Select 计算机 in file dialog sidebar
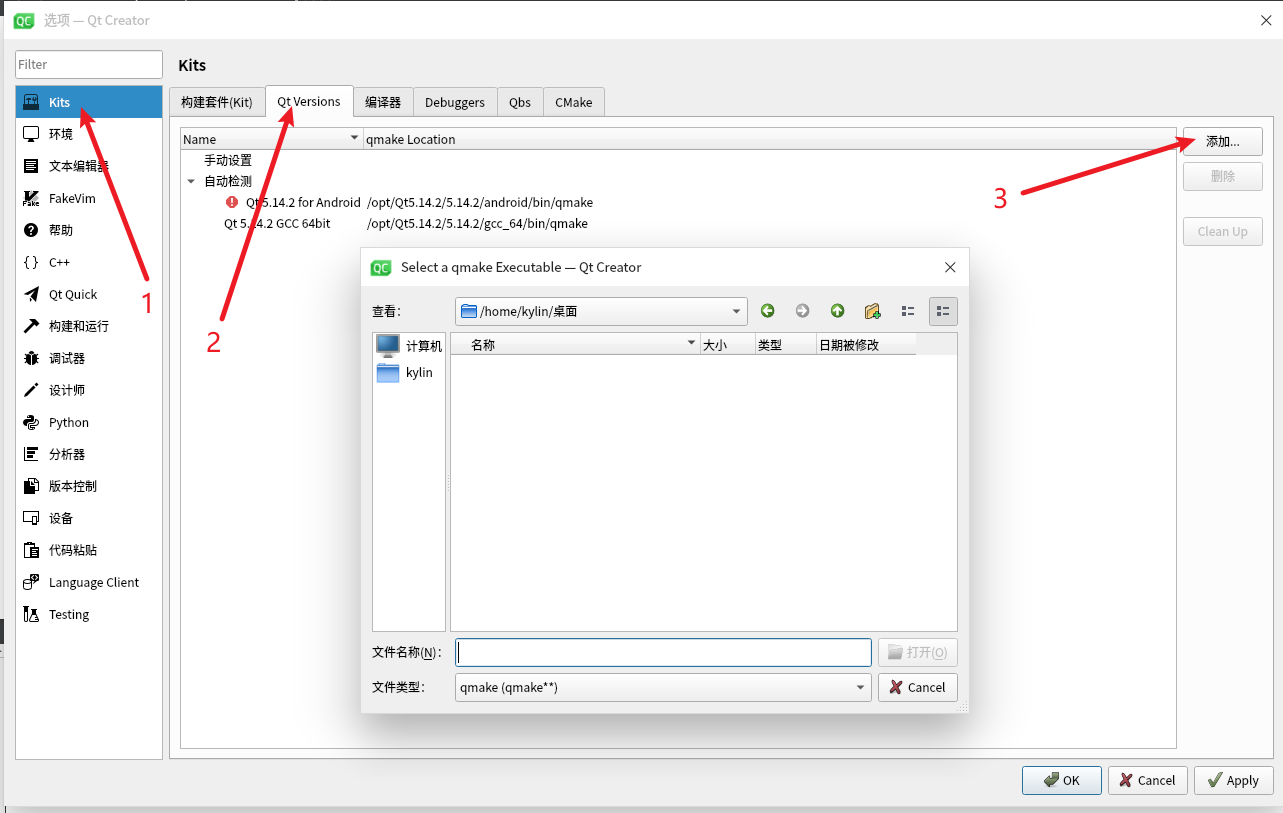 [x=409, y=346]
